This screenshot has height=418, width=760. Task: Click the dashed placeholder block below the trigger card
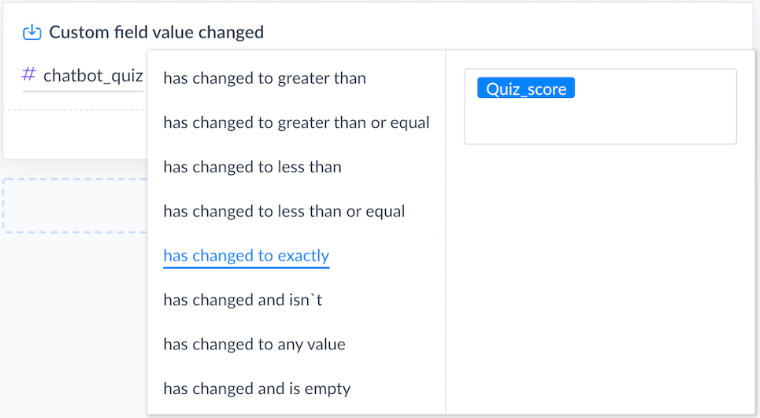75,206
